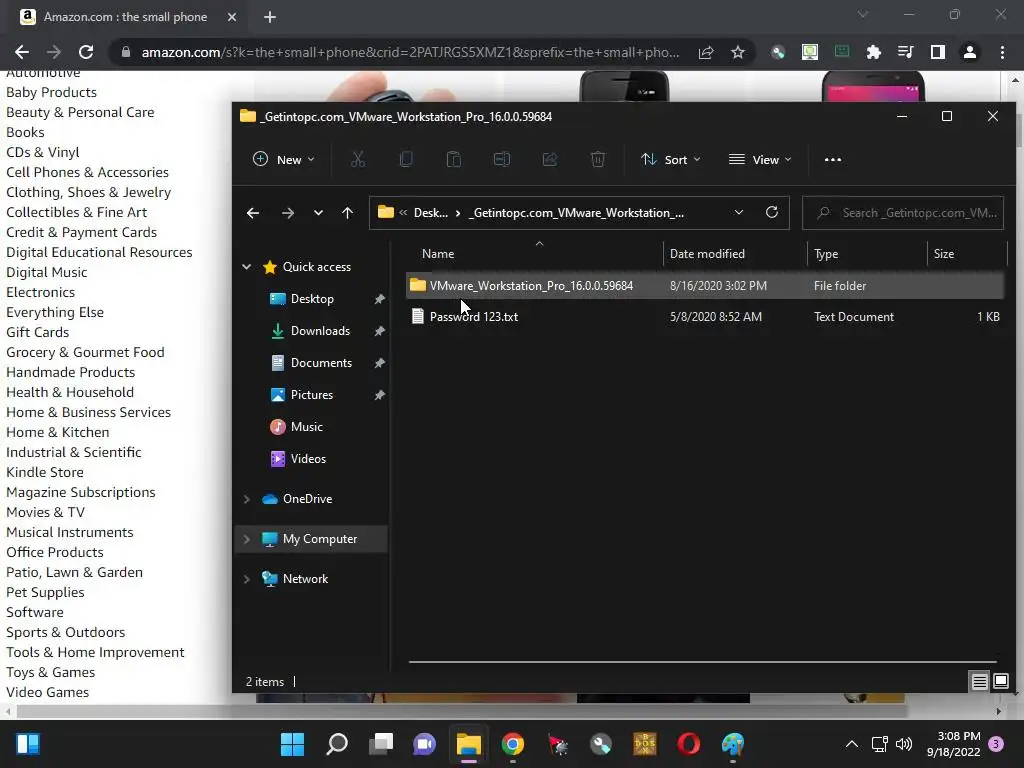
Task: Go forward in File Explorer
Action: 287,213
